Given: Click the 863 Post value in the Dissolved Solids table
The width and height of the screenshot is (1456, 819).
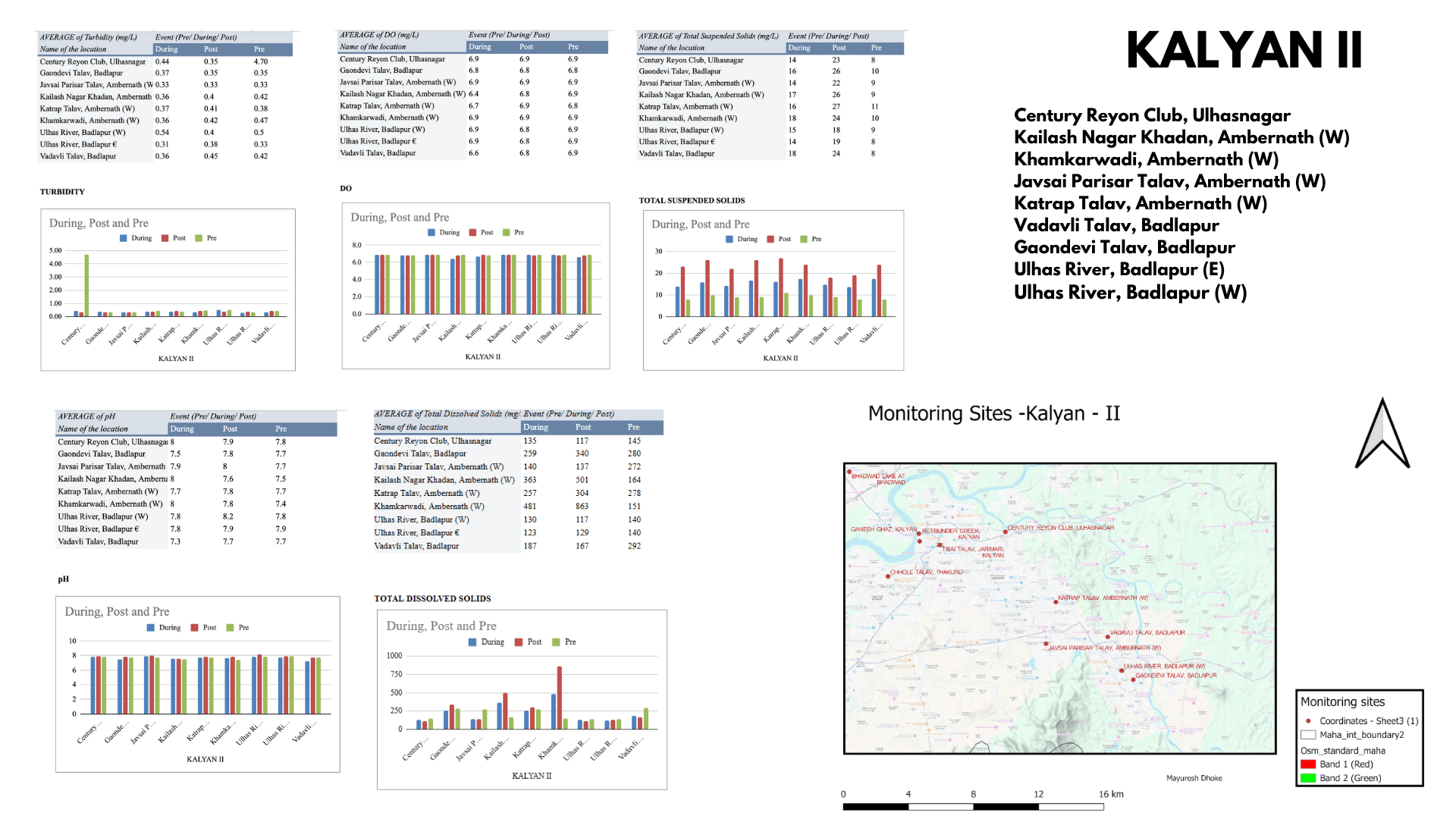Looking at the screenshot, I should tap(582, 507).
